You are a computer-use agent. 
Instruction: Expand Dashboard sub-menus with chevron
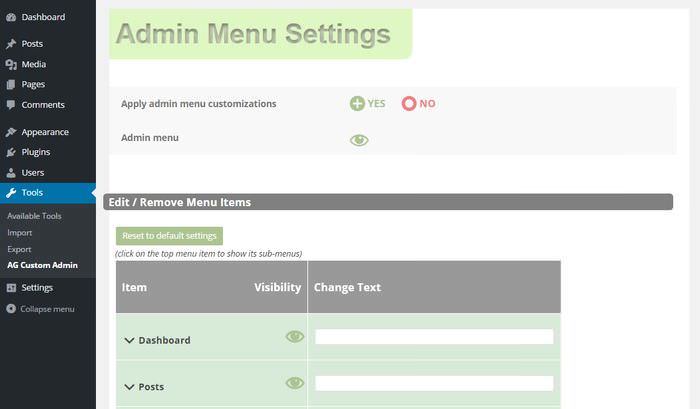point(129,341)
